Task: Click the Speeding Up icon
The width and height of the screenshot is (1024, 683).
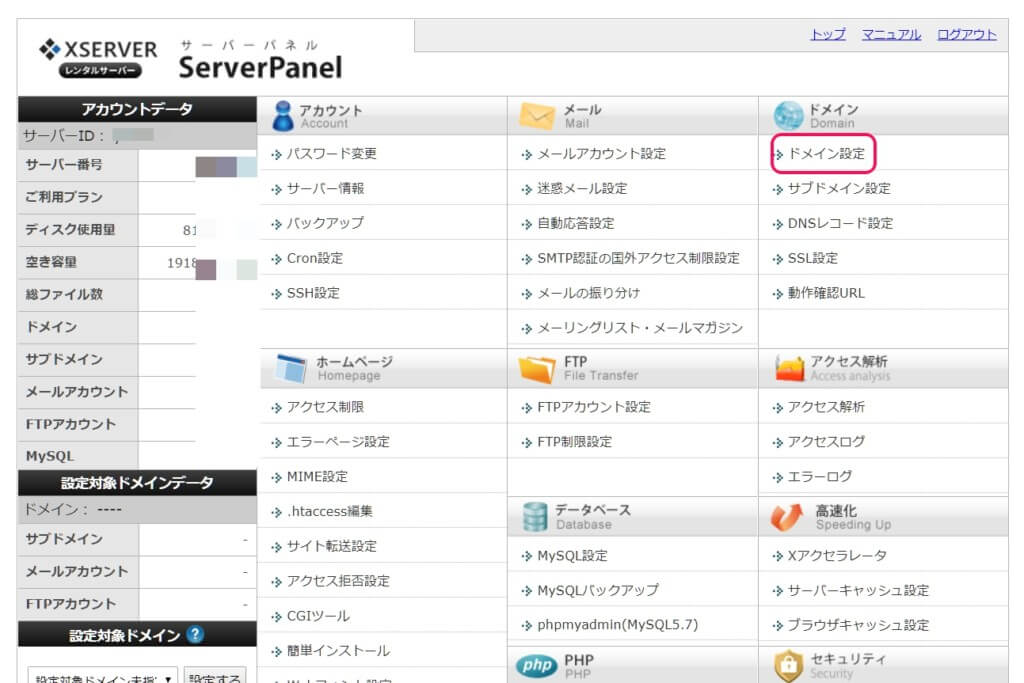Action: tap(788, 516)
